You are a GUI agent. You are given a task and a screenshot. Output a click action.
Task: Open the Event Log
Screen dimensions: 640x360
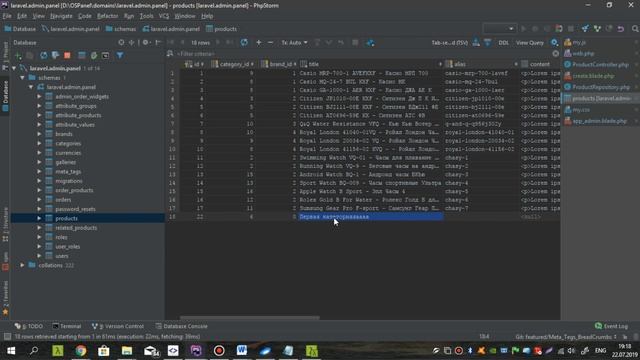pos(611,326)
